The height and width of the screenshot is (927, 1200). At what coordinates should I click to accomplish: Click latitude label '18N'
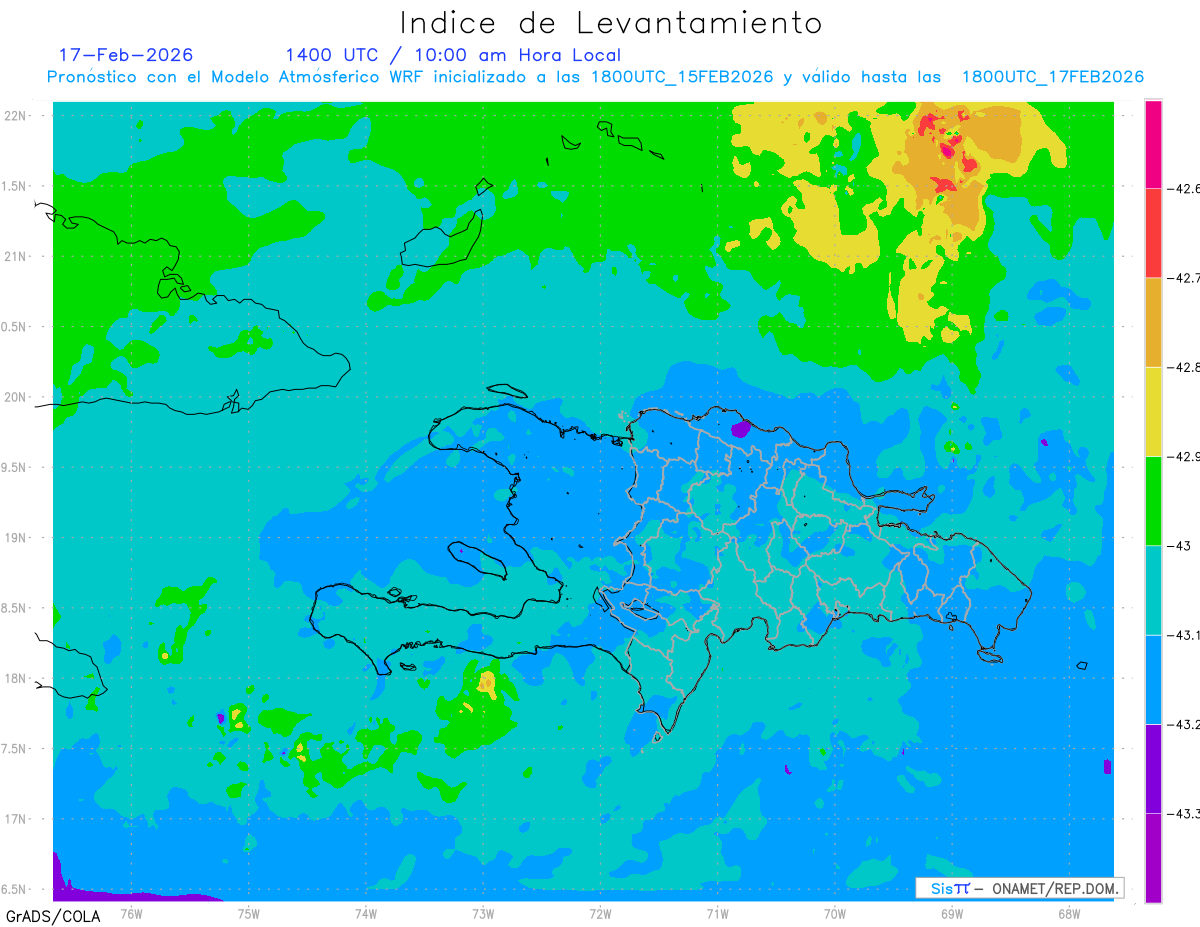(x=17, y=679)
